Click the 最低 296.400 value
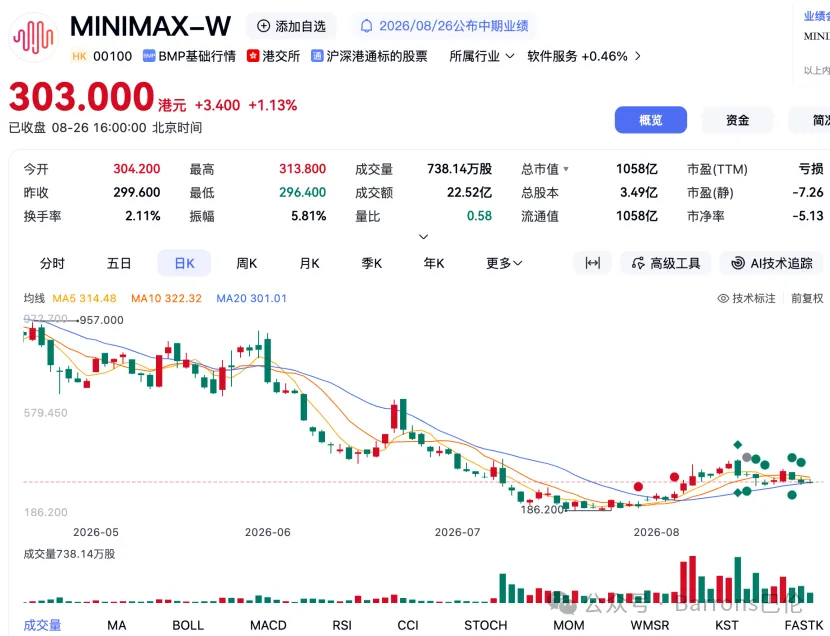 coord(302,193)
